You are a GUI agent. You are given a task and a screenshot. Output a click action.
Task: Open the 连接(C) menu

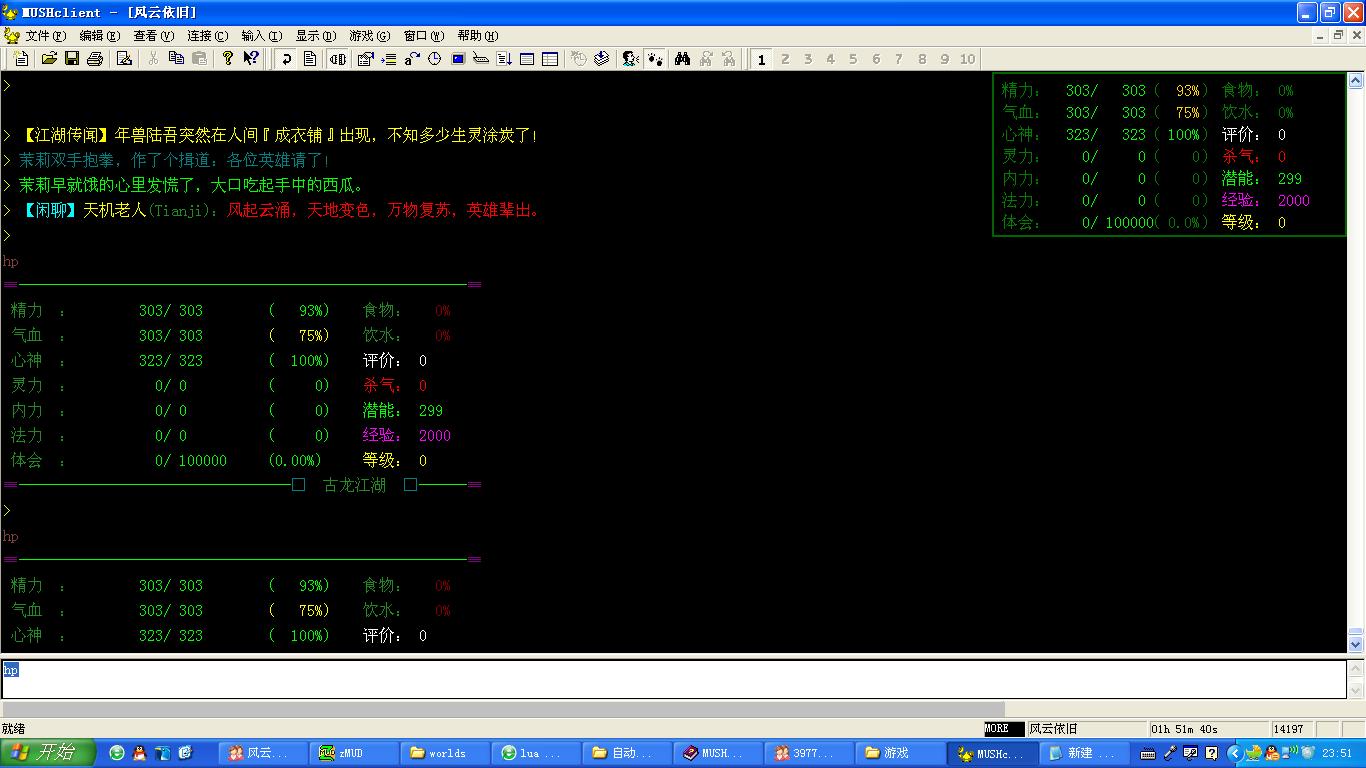tap(207, 36)
